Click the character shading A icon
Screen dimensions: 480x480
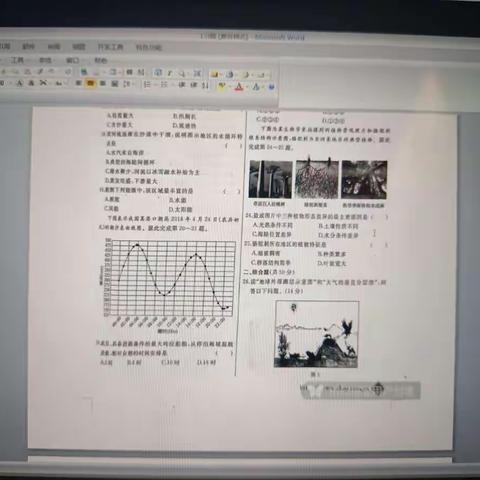(31, 83)
